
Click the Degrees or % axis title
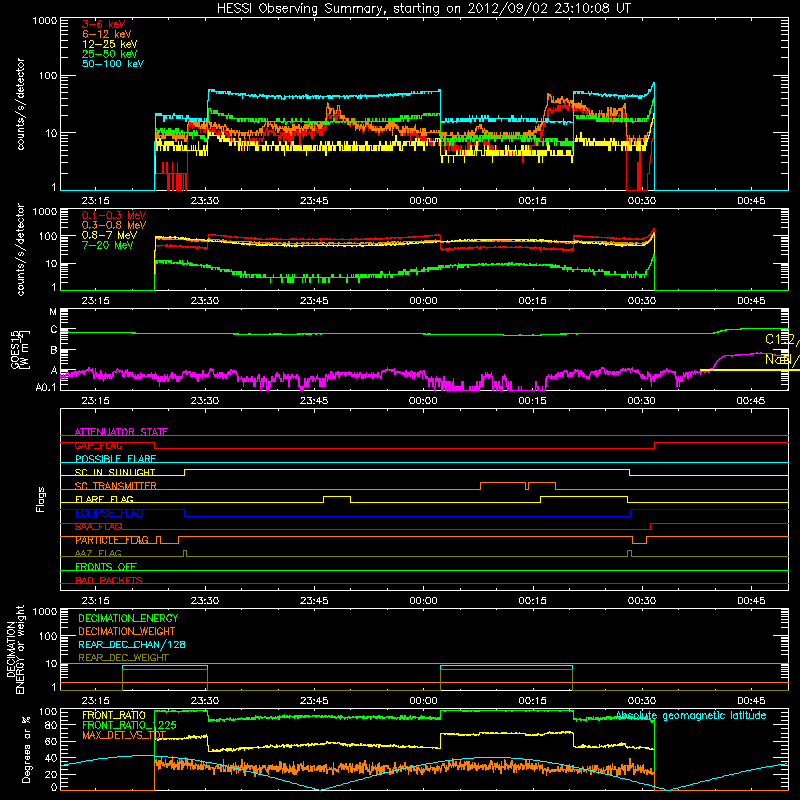coord(26,749)
